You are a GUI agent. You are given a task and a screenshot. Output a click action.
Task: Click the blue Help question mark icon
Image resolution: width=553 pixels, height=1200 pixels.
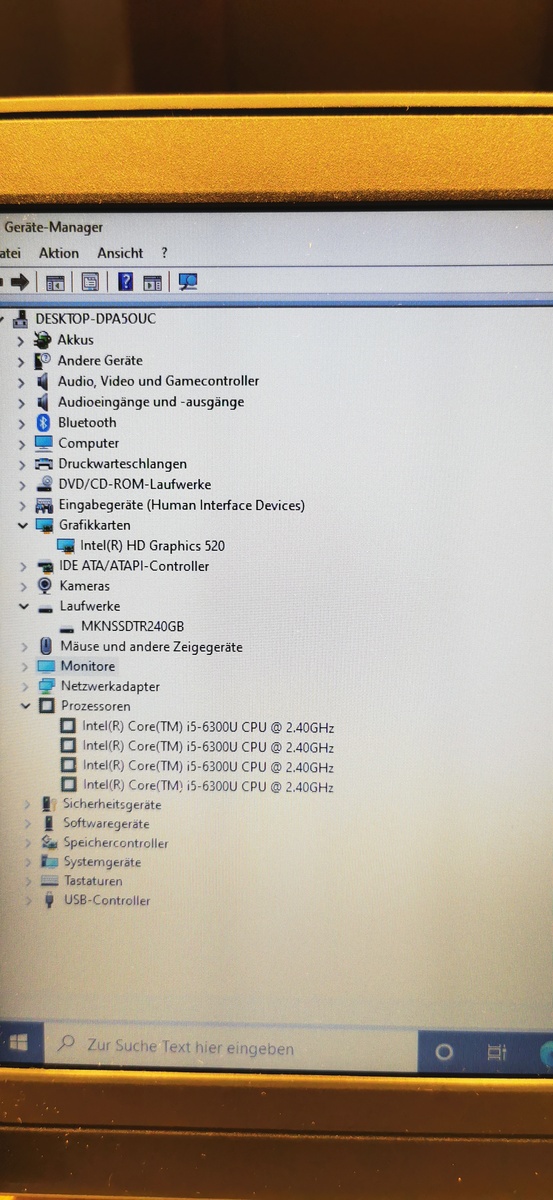(x=125, y=282)
